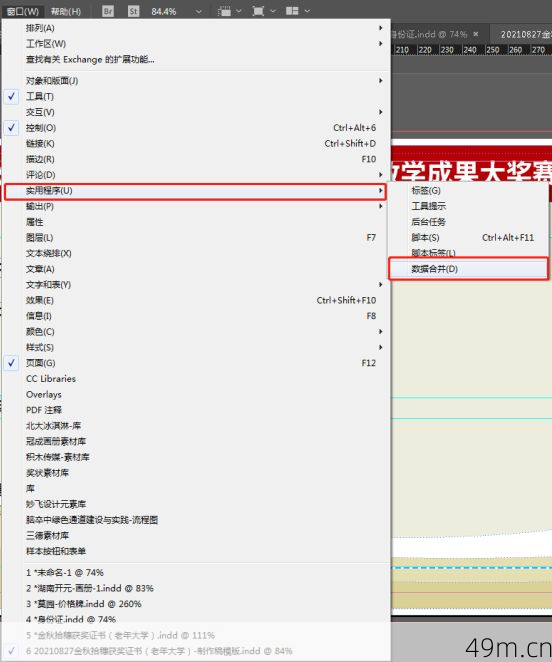Open Adobe Bridge via the Br icon
The image size is (552, 662).
108,11
